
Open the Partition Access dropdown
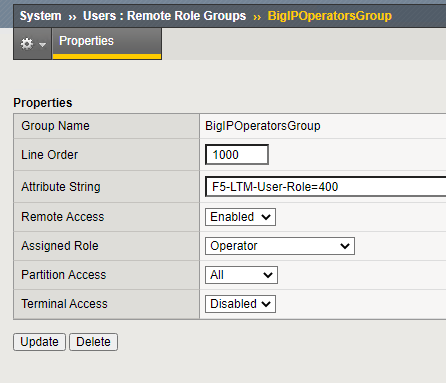tap(241, 275)
